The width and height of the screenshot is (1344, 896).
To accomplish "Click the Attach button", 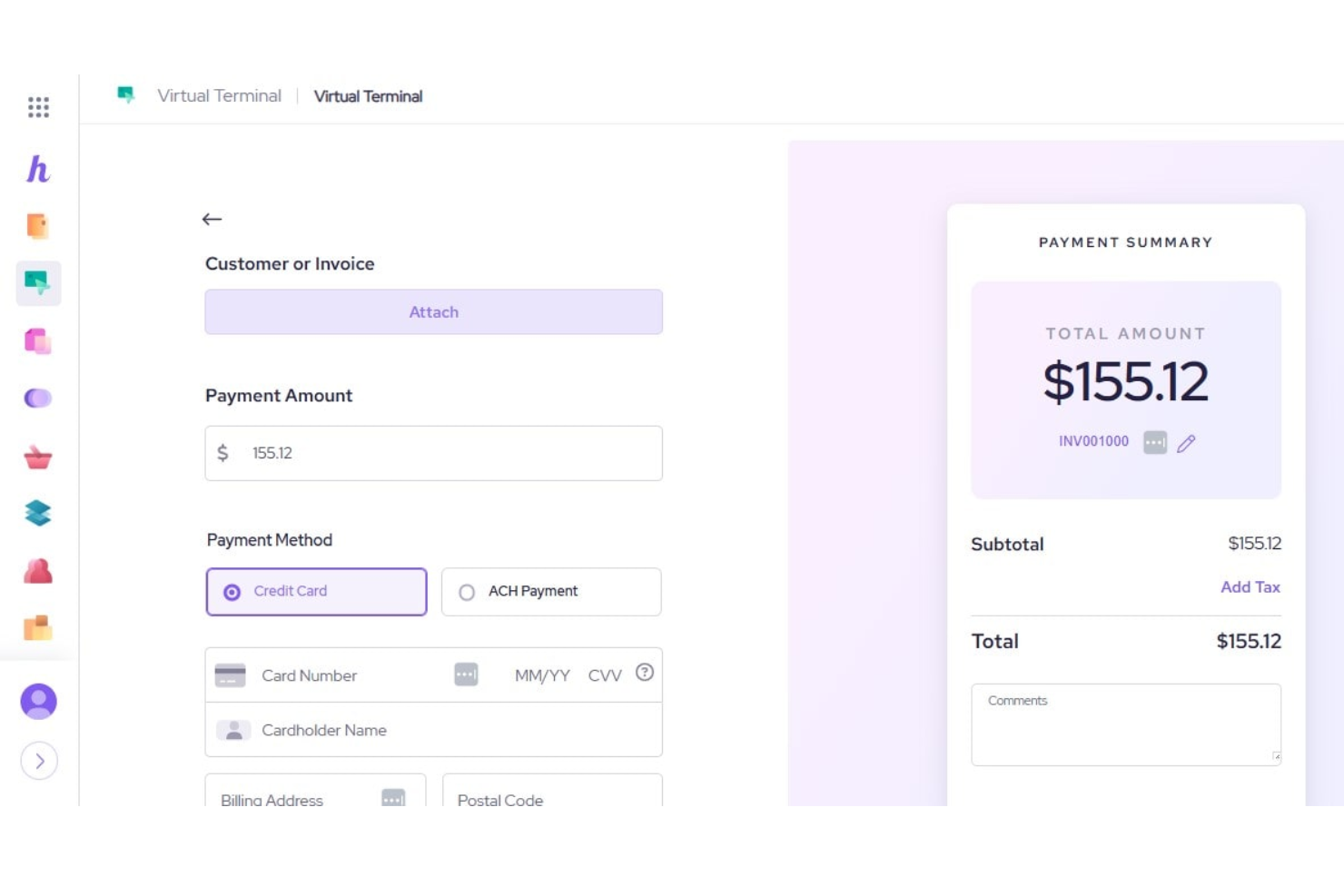I will tap(433, 311).
